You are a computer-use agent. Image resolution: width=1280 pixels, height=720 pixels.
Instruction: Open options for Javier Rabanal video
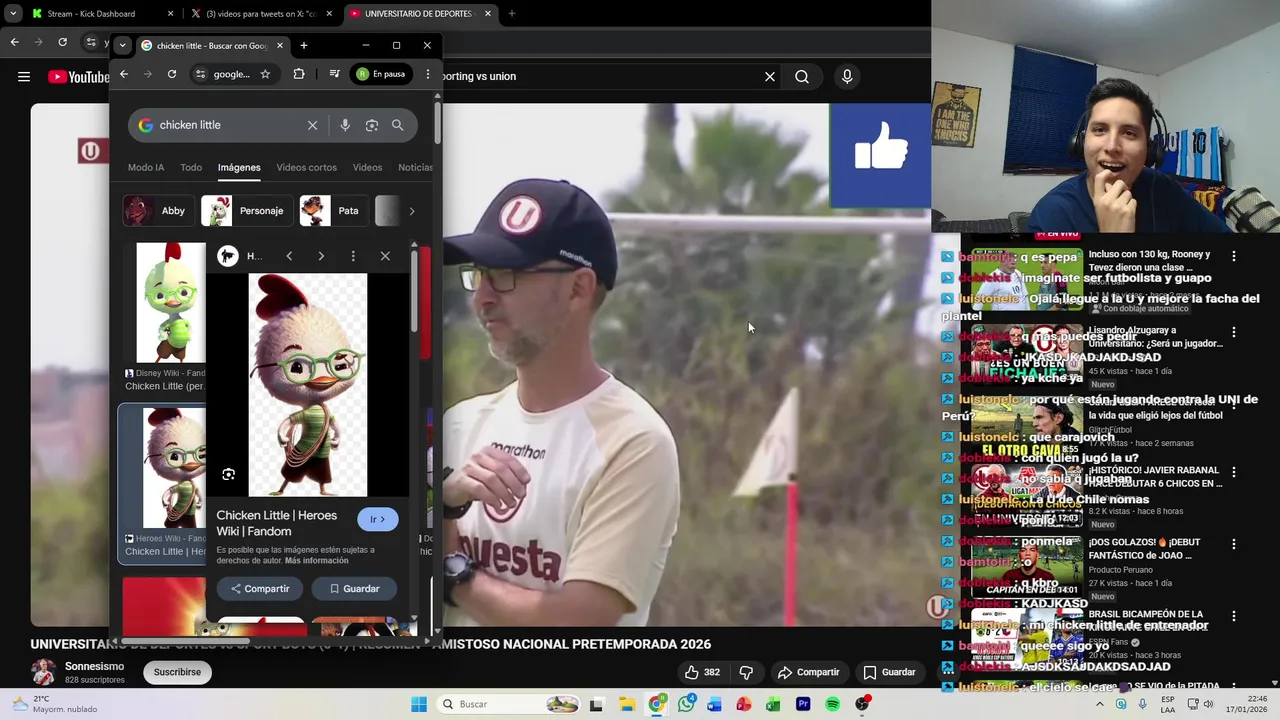(x=1234, y=473)
